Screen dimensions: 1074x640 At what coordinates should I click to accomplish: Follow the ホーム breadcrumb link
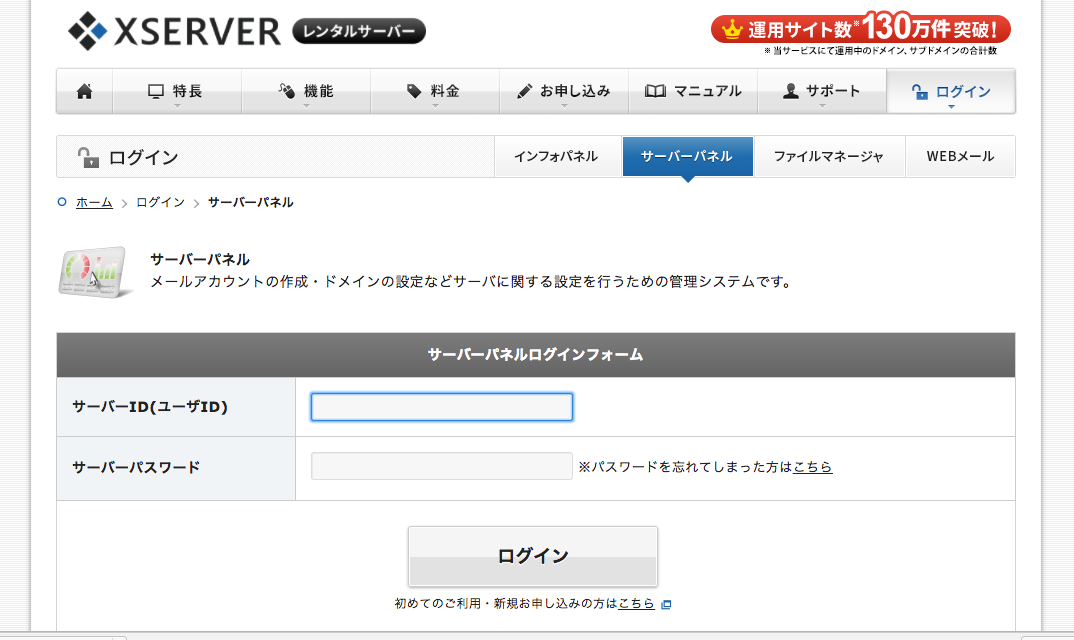tap(94, 202)
